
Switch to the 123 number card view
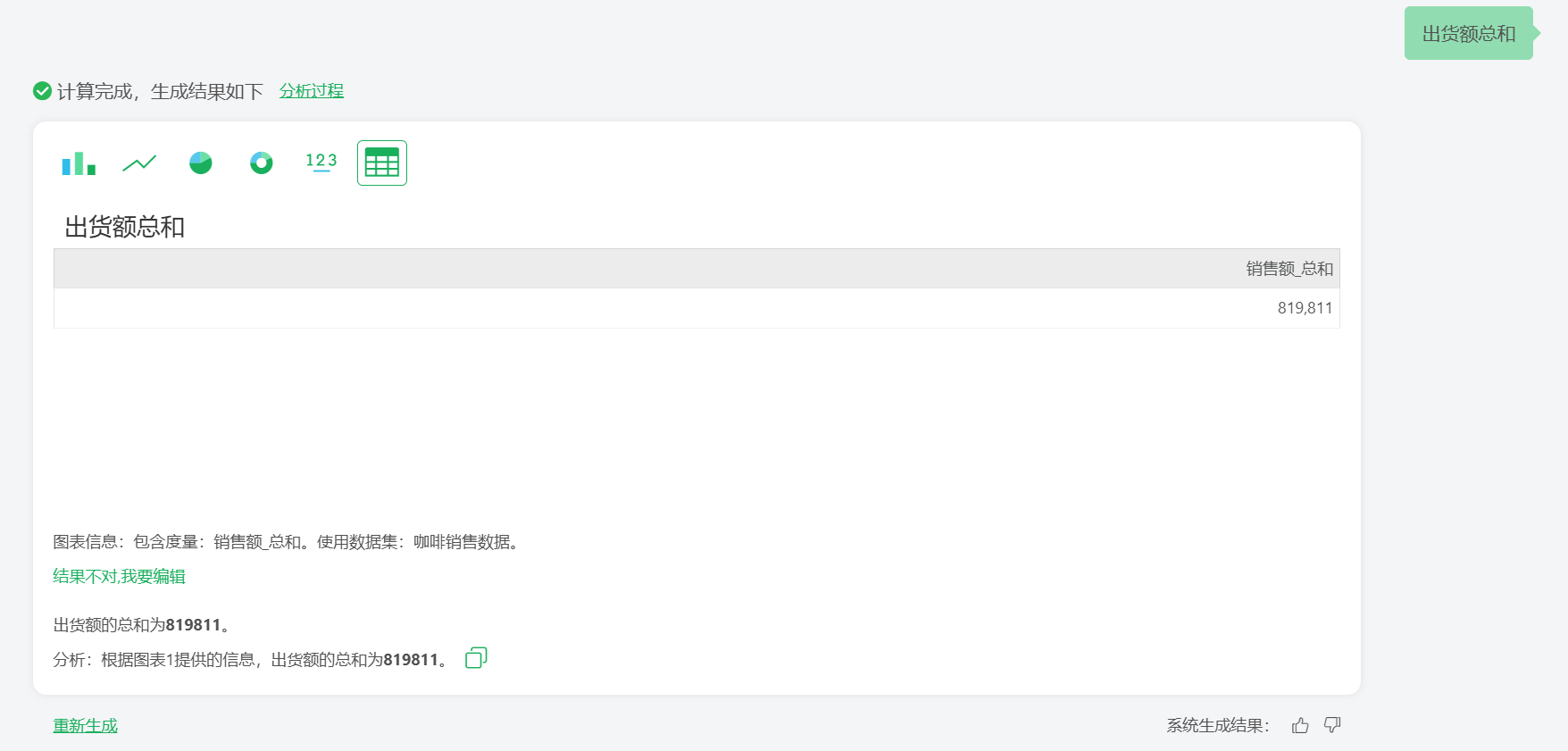coord(321,162)
